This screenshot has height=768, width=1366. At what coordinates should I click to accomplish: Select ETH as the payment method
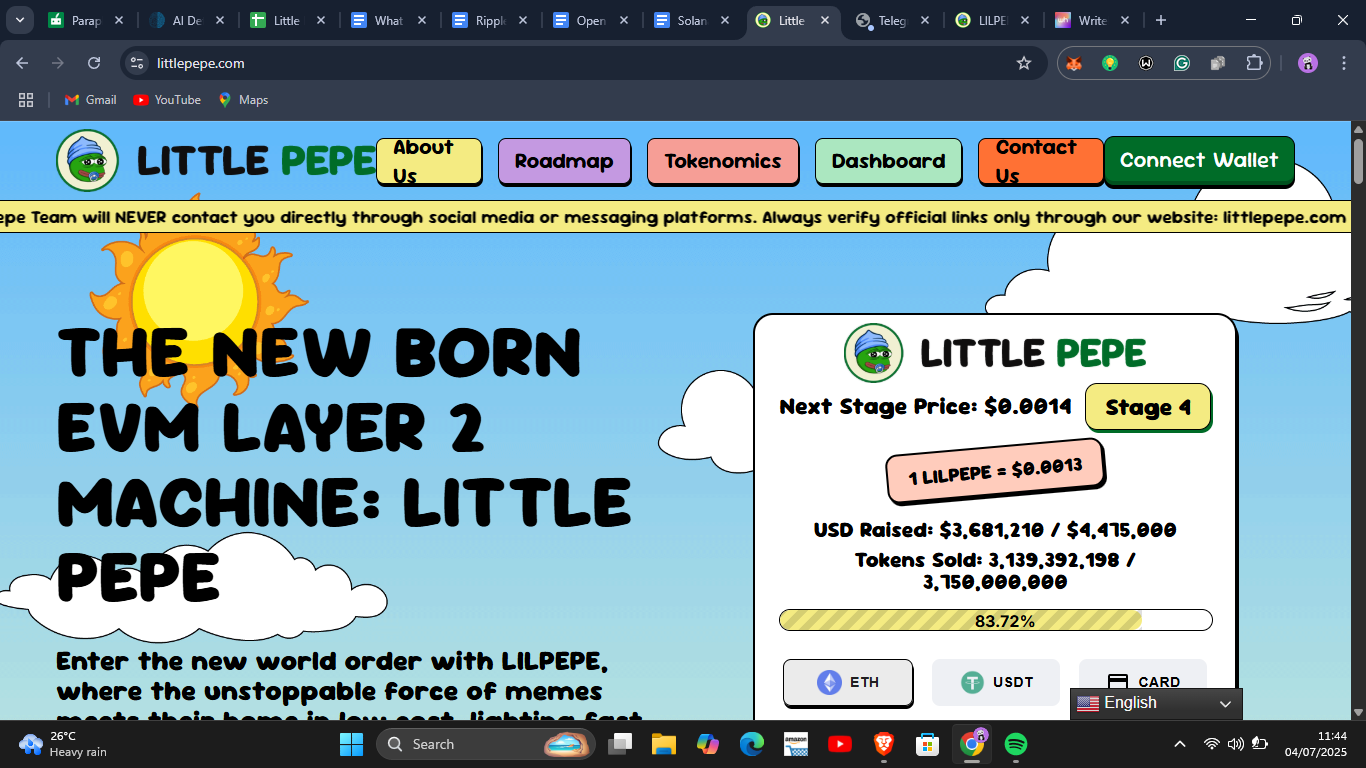pyautogui.click(x=848, y=682)
